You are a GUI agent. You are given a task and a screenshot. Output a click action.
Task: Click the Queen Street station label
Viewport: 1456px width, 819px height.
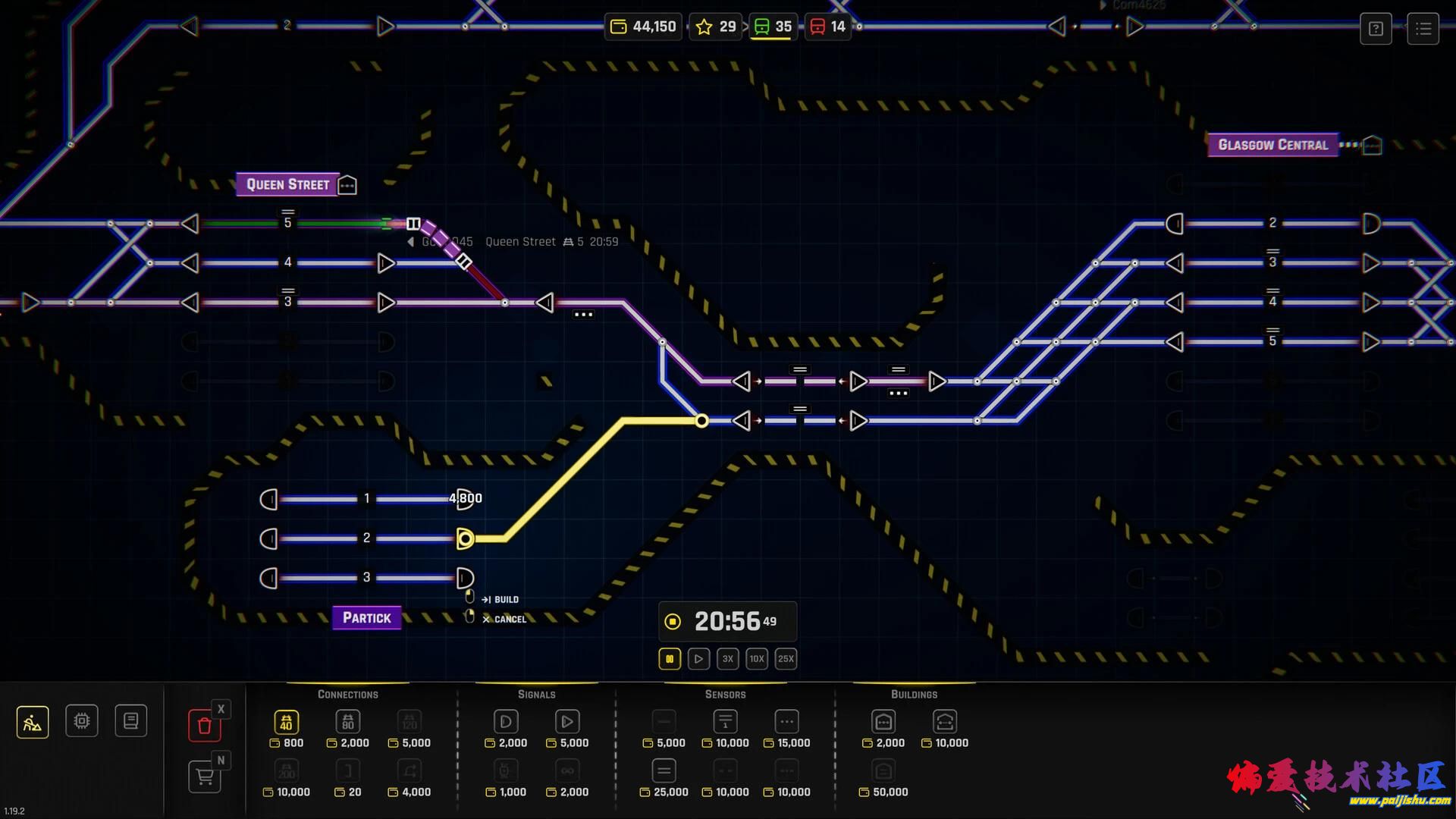(x=288, y=184)
